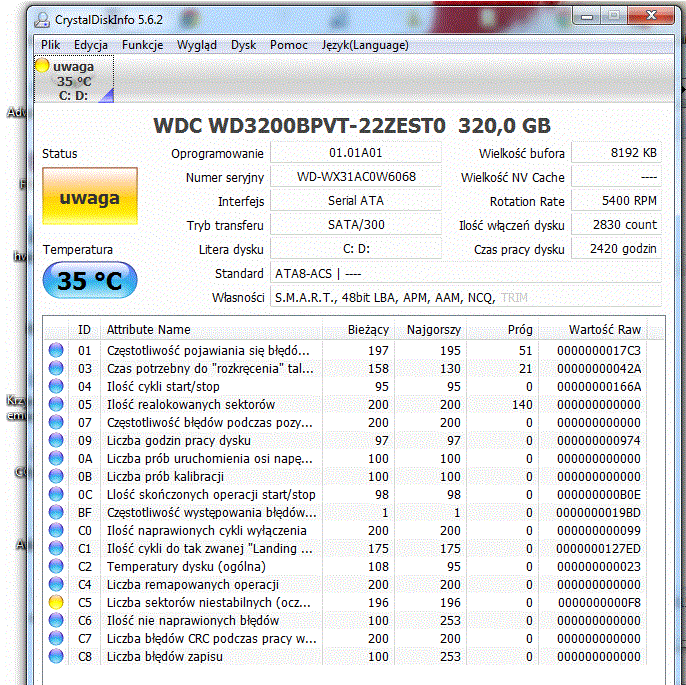Click blue status icon for attribute C0

(56, 530)
